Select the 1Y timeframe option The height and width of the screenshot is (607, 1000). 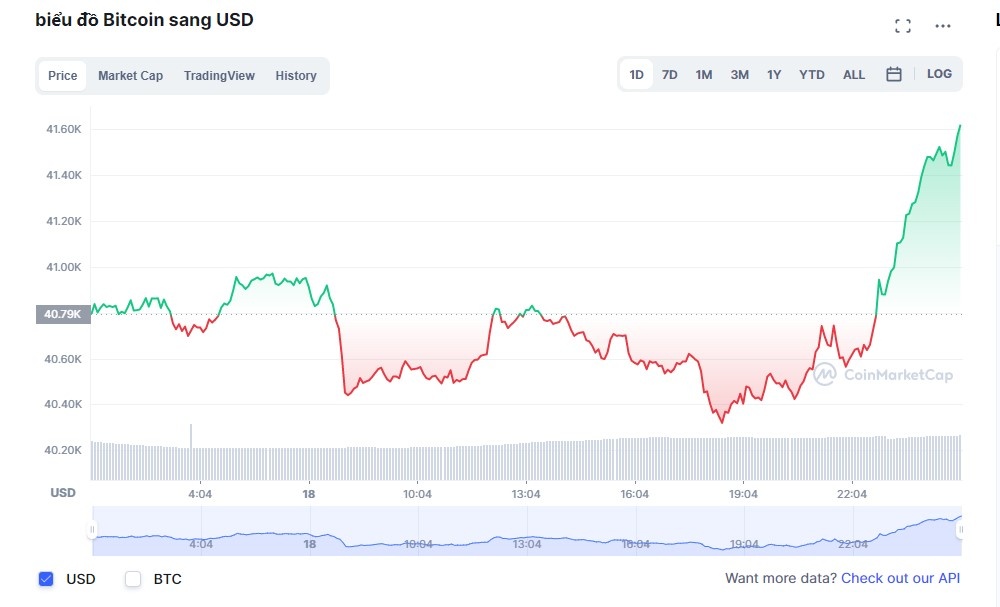coord(773,73)
